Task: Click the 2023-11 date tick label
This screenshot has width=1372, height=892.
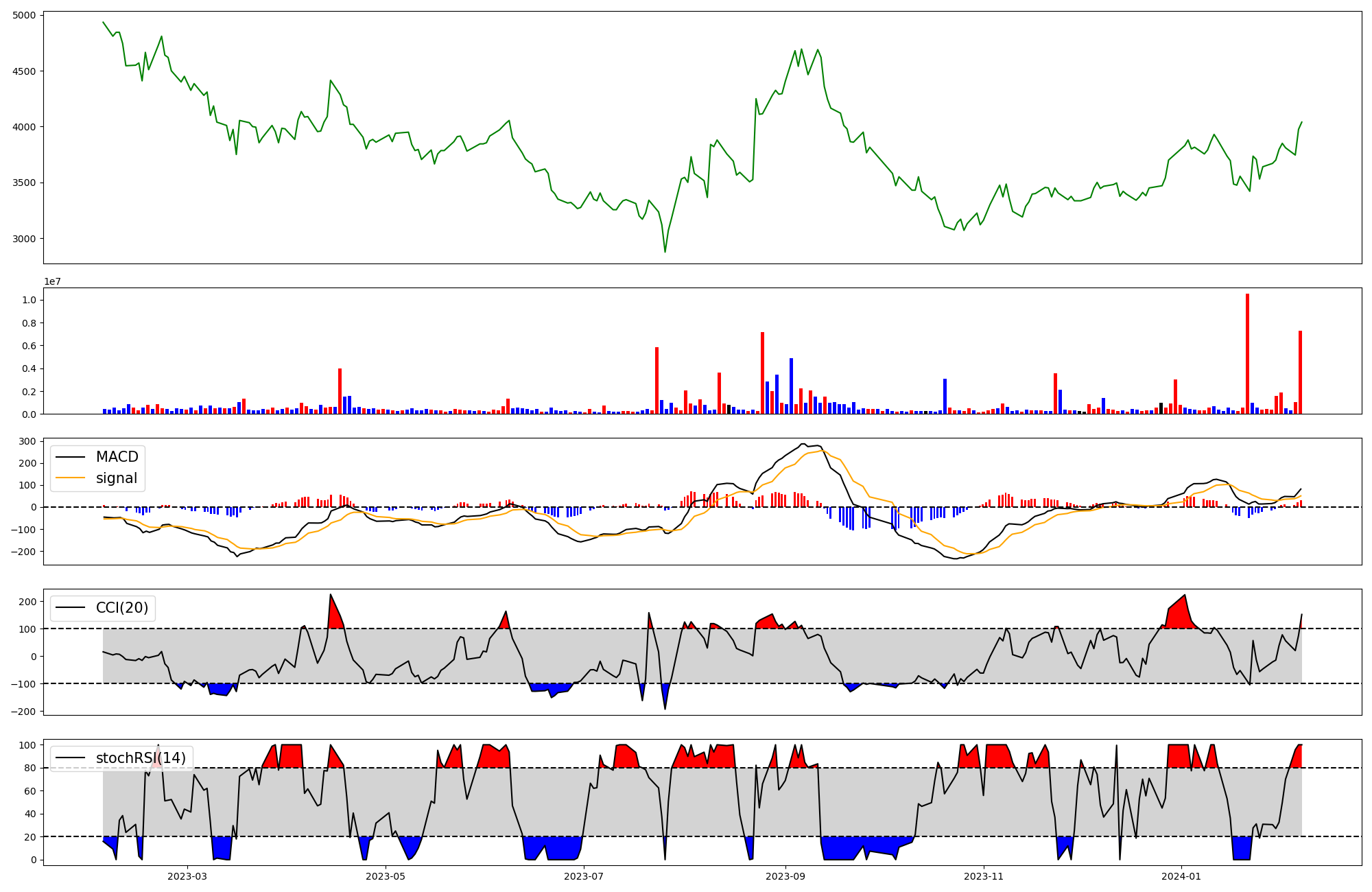Action: coord(984,876)
